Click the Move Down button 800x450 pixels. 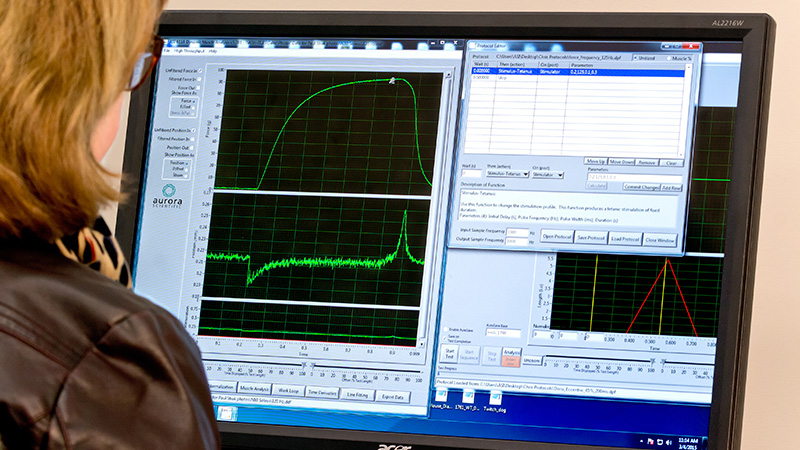point(621,162)
